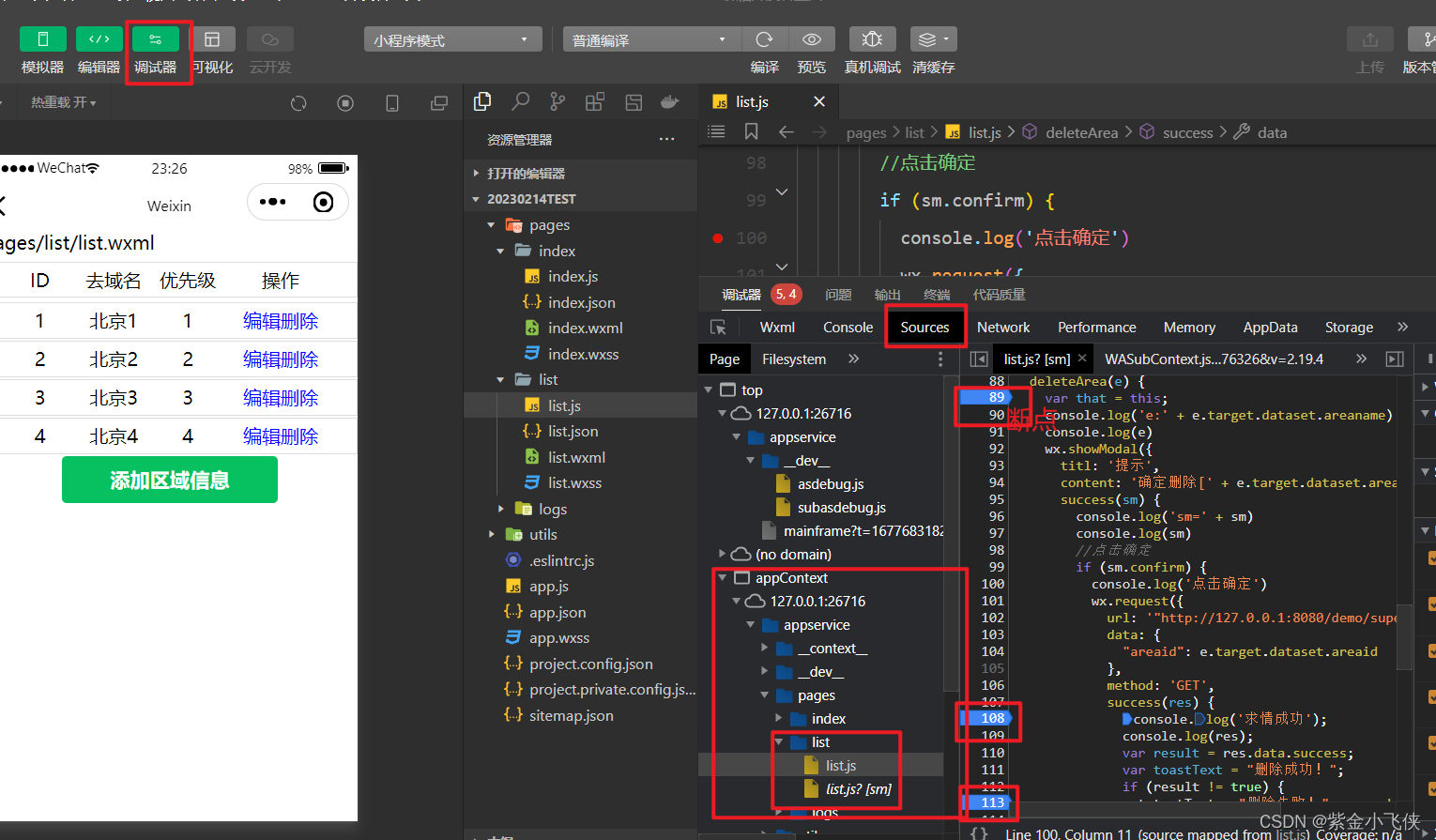Show more devtools tabs chevron

tap(1402, 327)
